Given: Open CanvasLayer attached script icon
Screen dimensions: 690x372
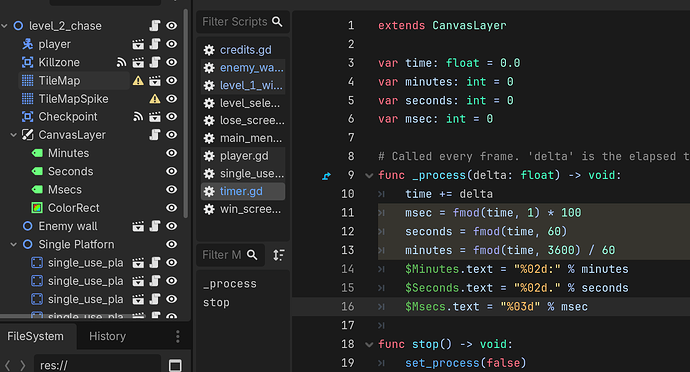Looking at the screenshot, I should point(155,135).
